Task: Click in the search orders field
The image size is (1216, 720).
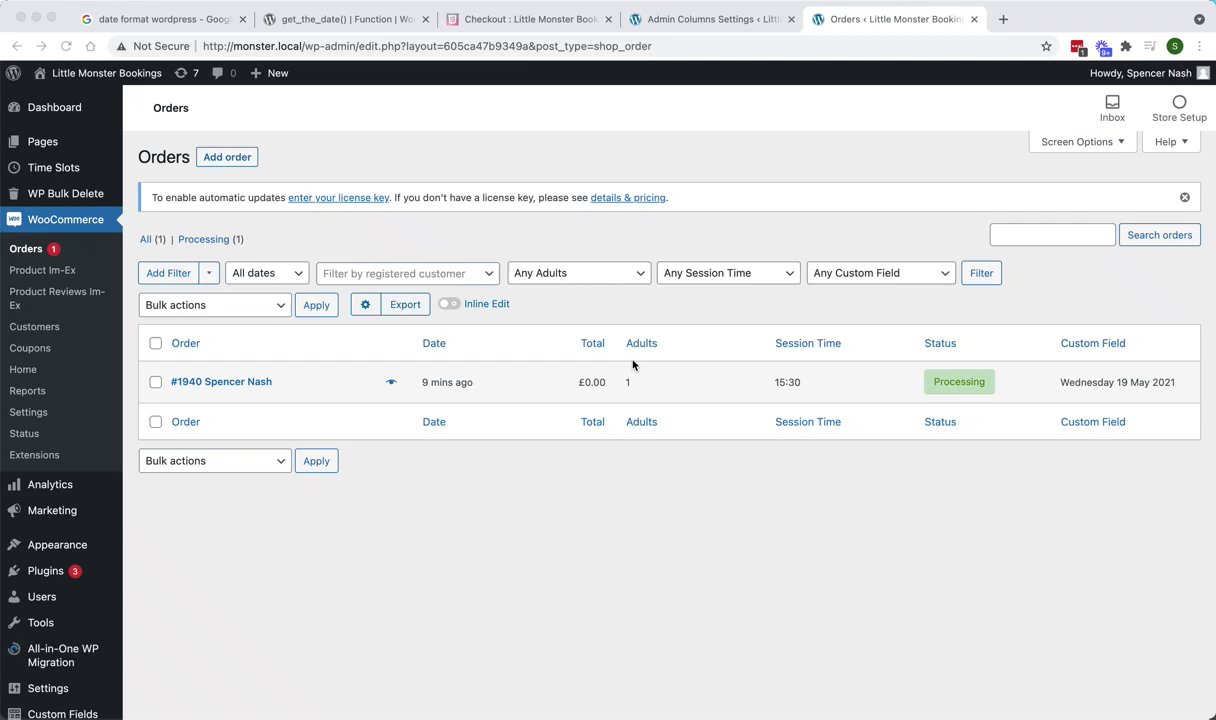Action: pyautogui.click(x=1052, y=235)
